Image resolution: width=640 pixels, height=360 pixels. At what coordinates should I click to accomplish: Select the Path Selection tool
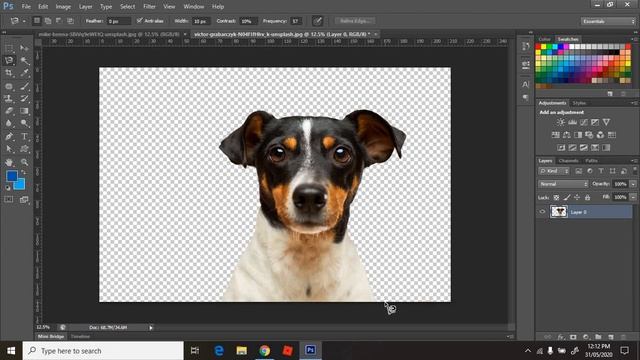(9, 149)
